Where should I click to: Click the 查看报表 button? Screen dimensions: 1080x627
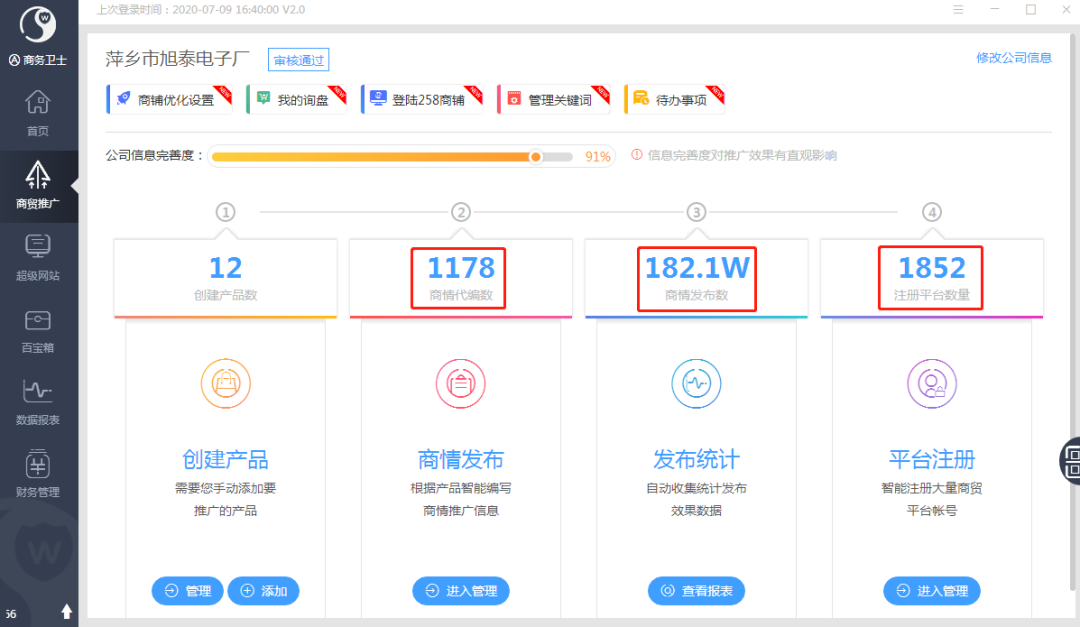pyautogui.click(x=696, y=590)
